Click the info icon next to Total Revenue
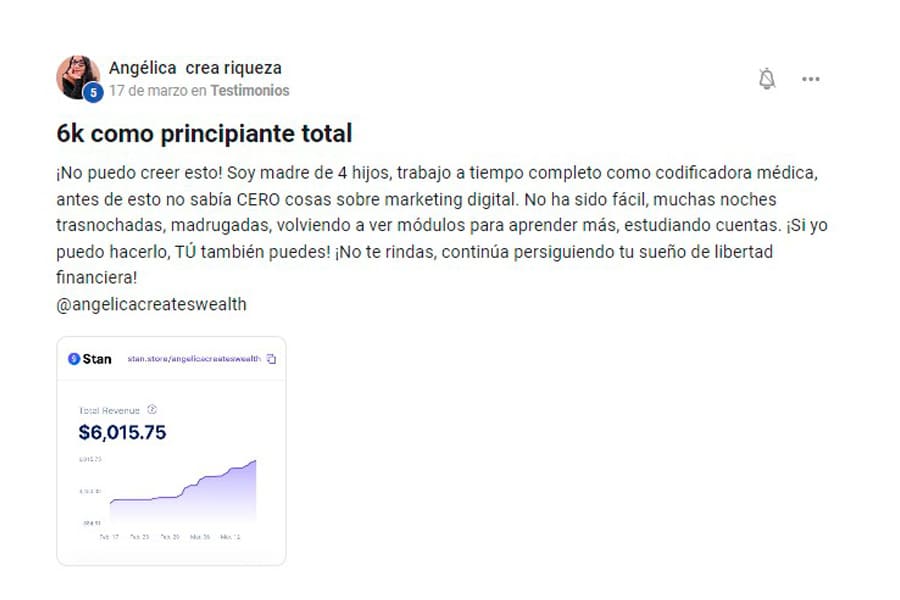 pyautogui.click(x=152, y=409)
